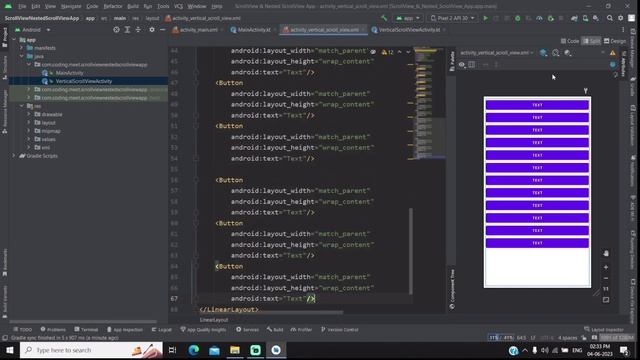Collapse the res folder in project tree

(22, 106)
